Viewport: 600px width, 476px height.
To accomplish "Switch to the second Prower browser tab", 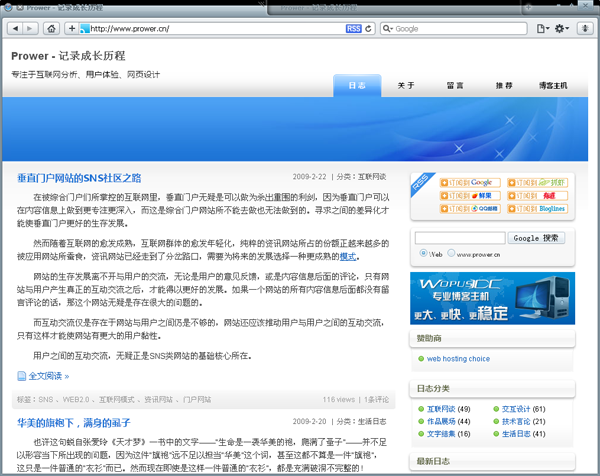I will click(394, 7).
